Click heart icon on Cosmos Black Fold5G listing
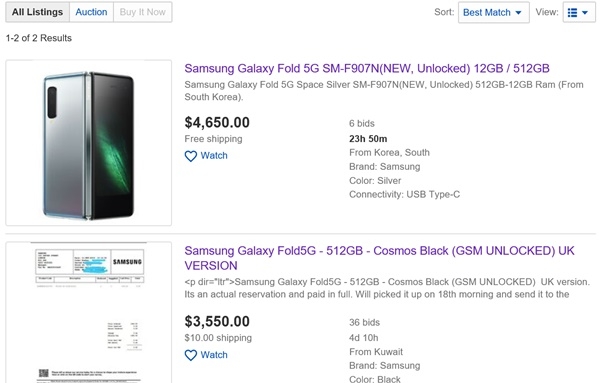Screen dimensions: 600x383 [191, 355]
